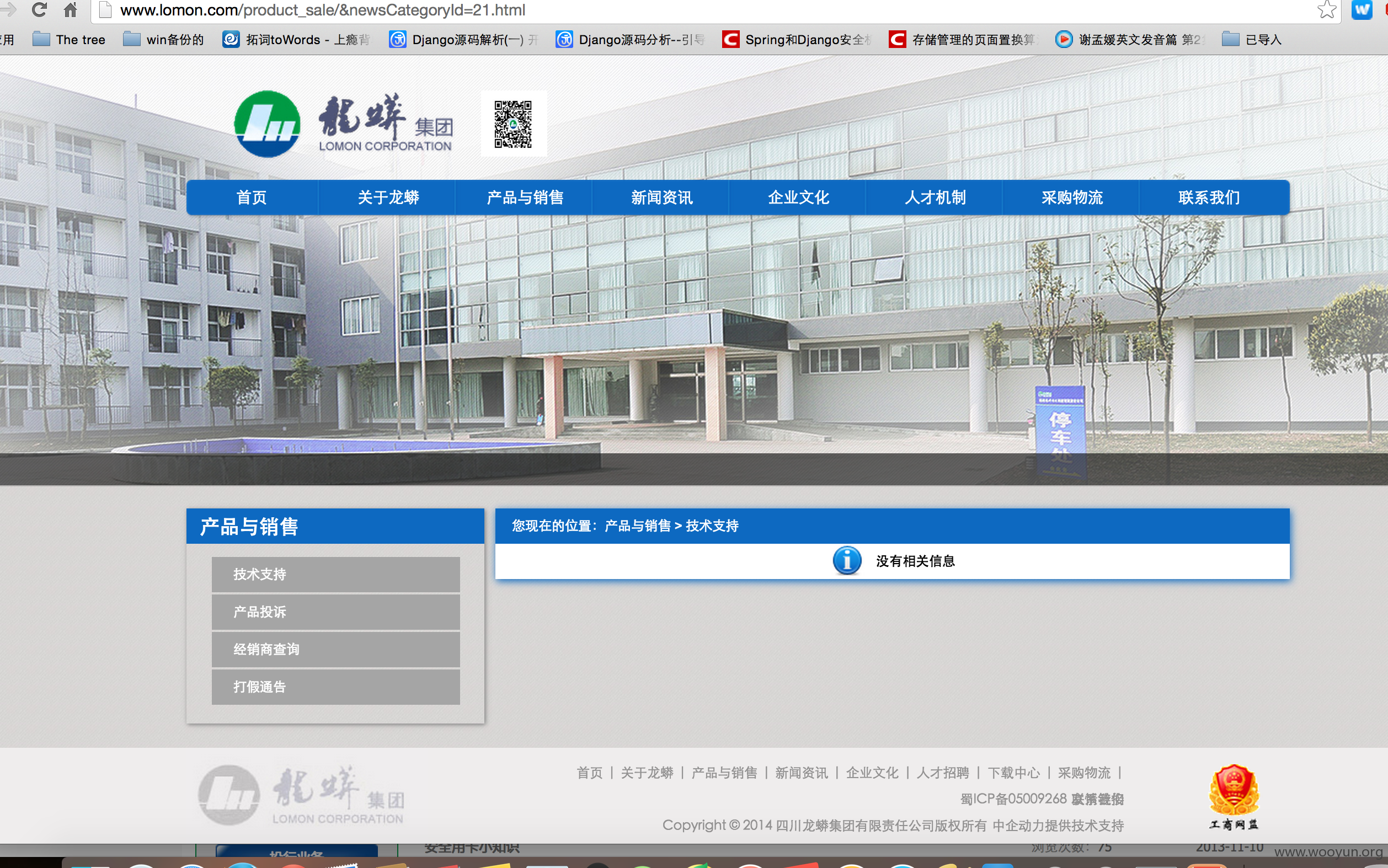Click the browser home icon
This screenshot has width=1388, height=868.
pyautogui.click(x=71, y=10)
